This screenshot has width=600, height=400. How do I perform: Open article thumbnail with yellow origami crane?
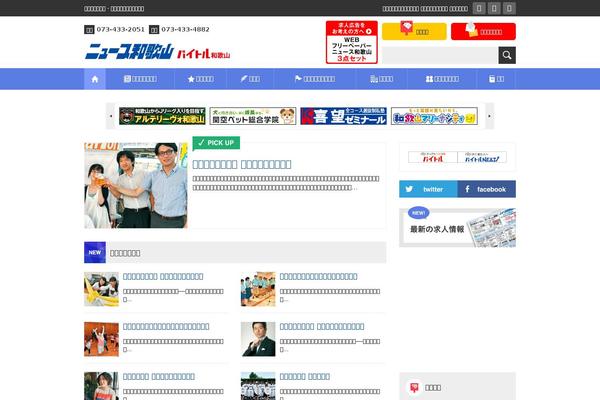[101, 289]
